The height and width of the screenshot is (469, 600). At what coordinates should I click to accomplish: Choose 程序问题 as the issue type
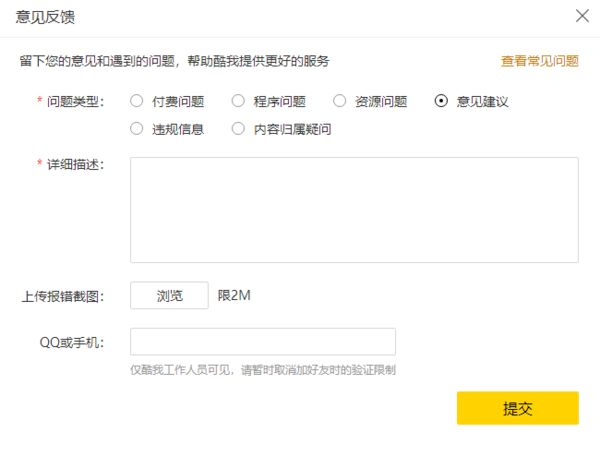point(238,101)
